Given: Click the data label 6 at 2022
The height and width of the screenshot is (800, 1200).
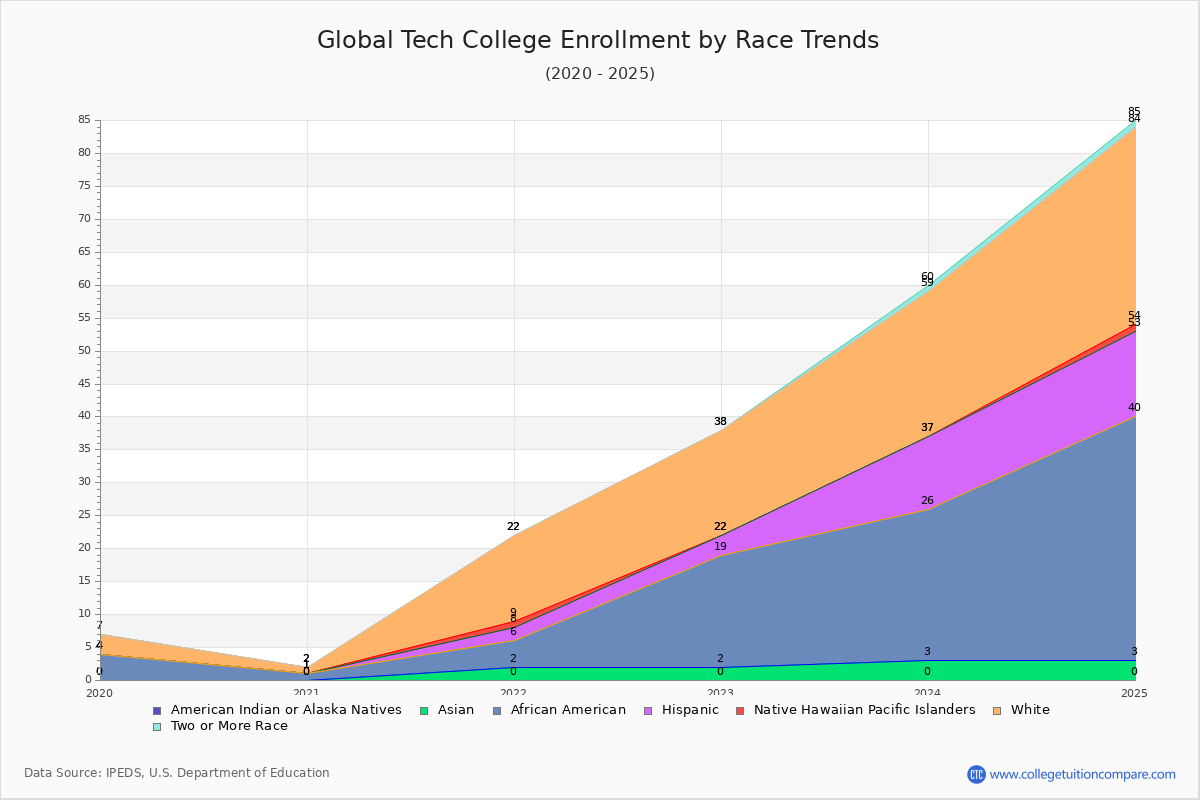Looking at the screenshot, I should point(513,632).
